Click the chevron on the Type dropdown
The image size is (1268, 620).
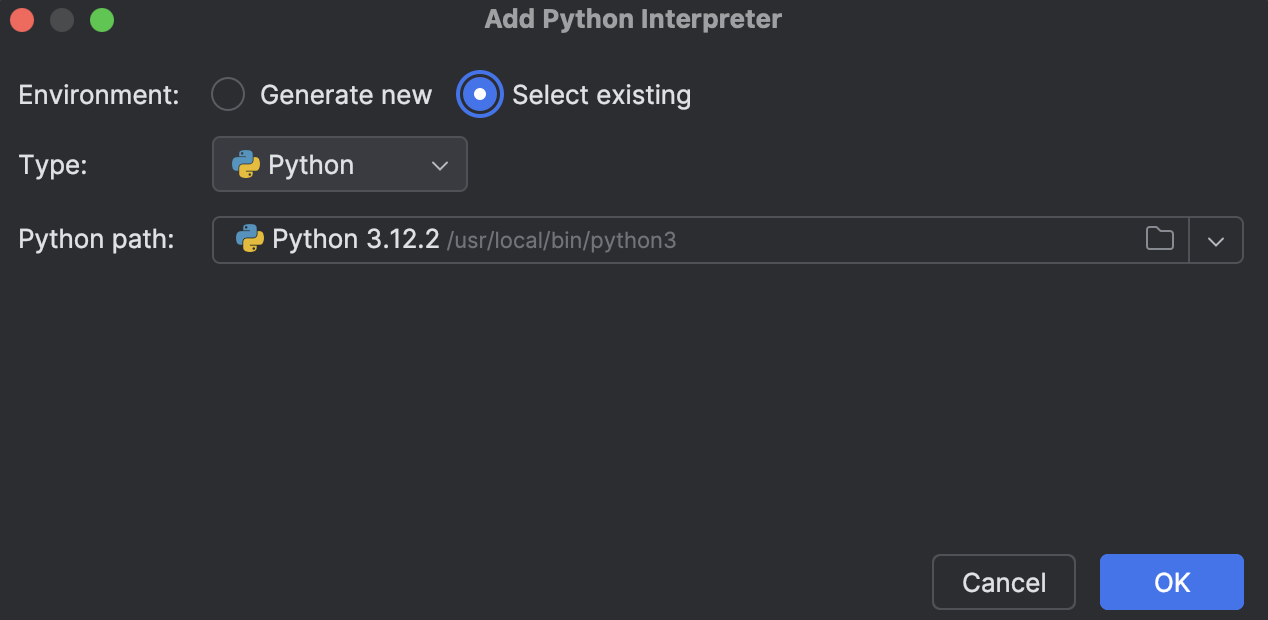(x=440, y=164)
